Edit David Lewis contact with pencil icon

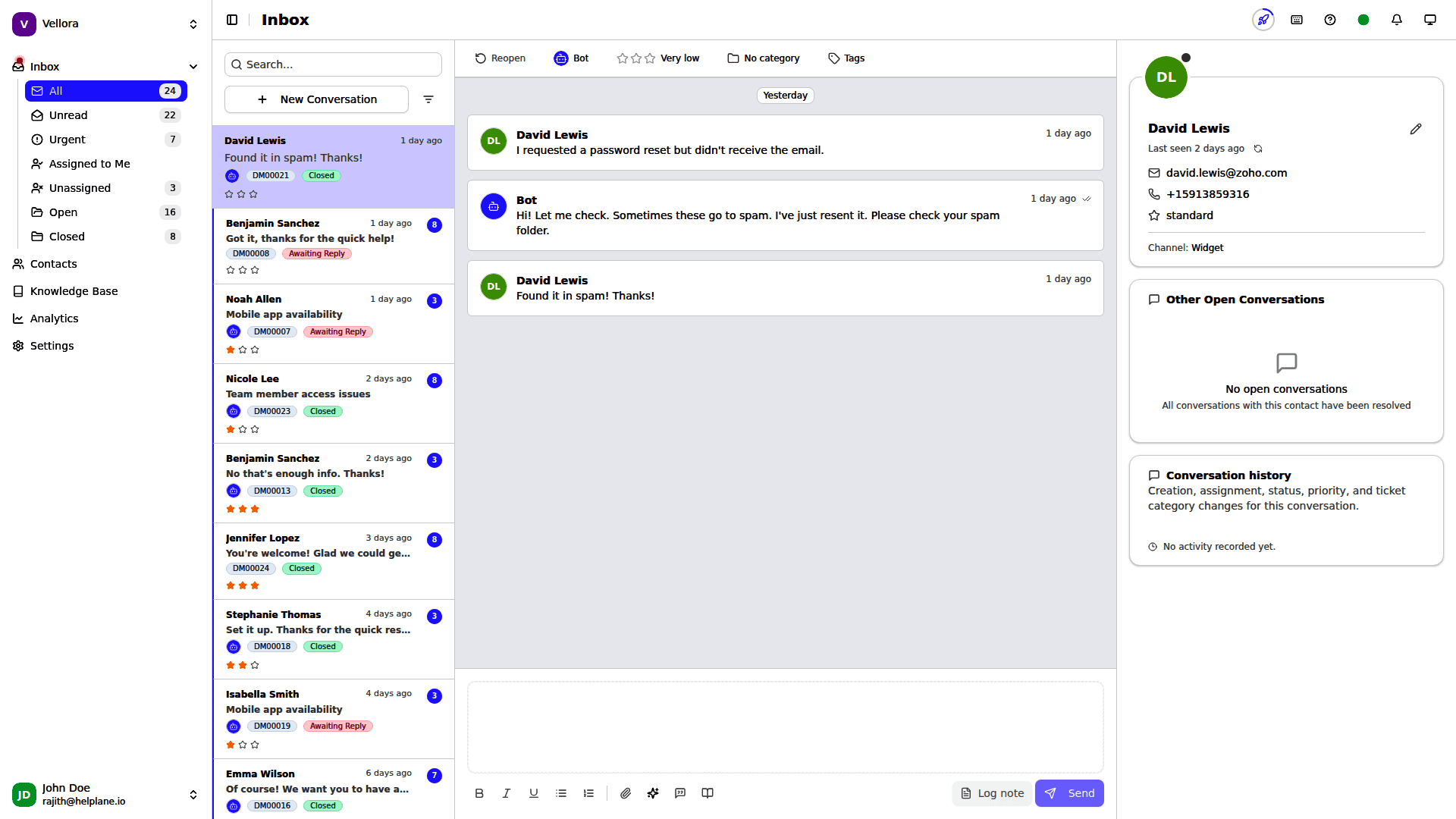tap(1415, 129)
